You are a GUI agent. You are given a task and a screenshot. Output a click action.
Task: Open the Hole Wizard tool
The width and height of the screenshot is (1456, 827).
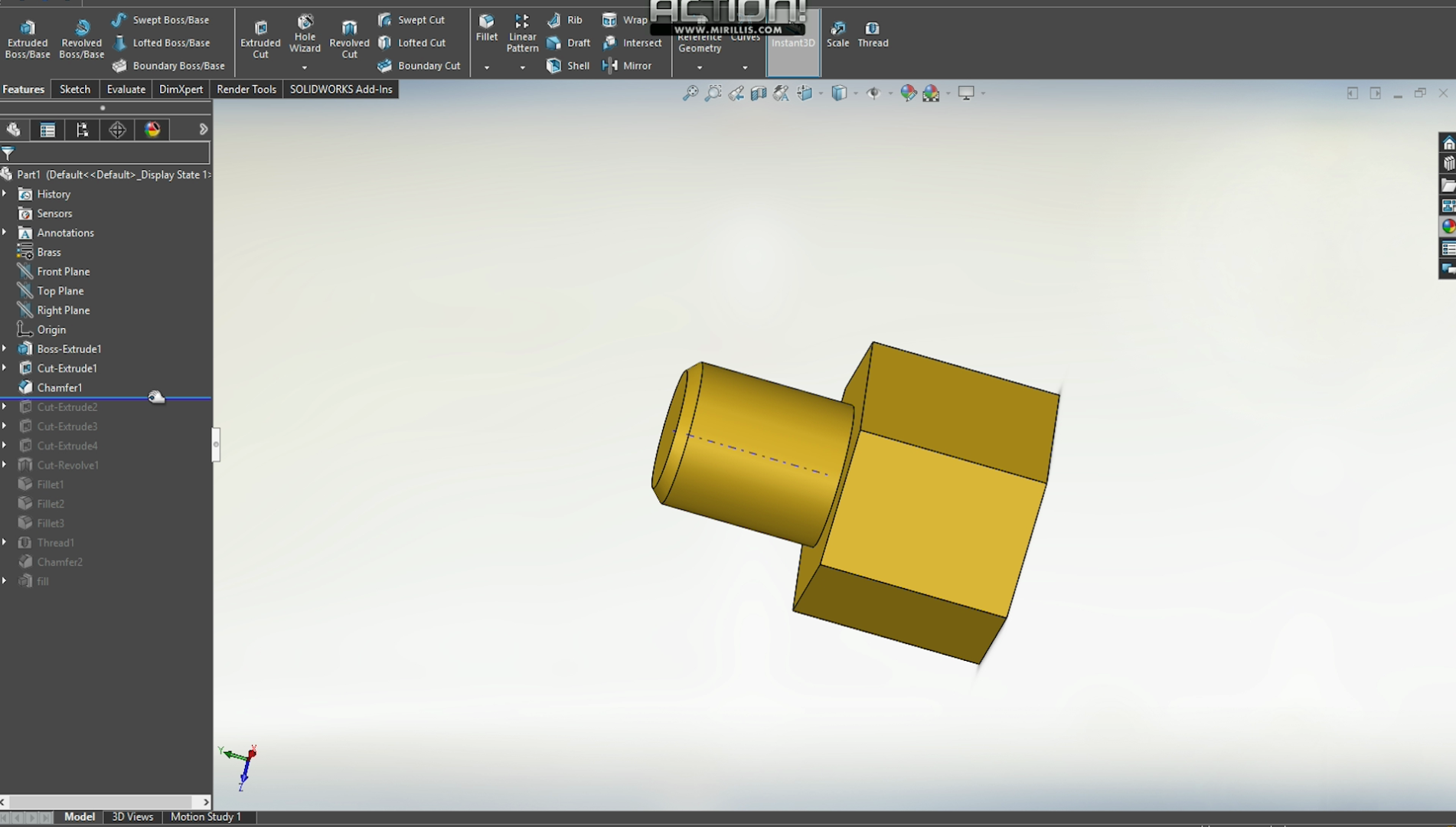tap(305, 34)
